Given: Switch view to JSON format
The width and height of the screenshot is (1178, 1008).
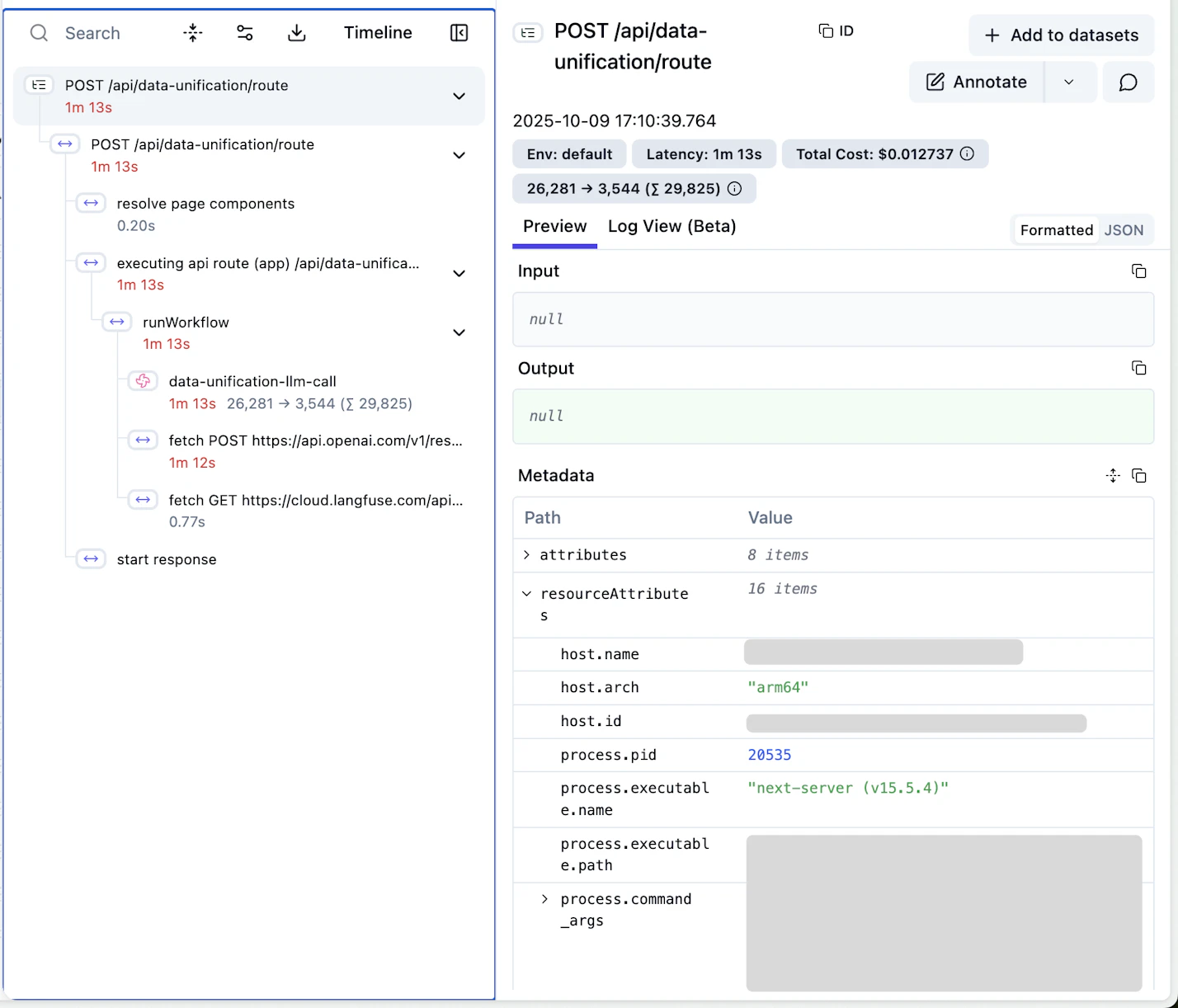Looking at the screenshot, I should [1124, 230].
